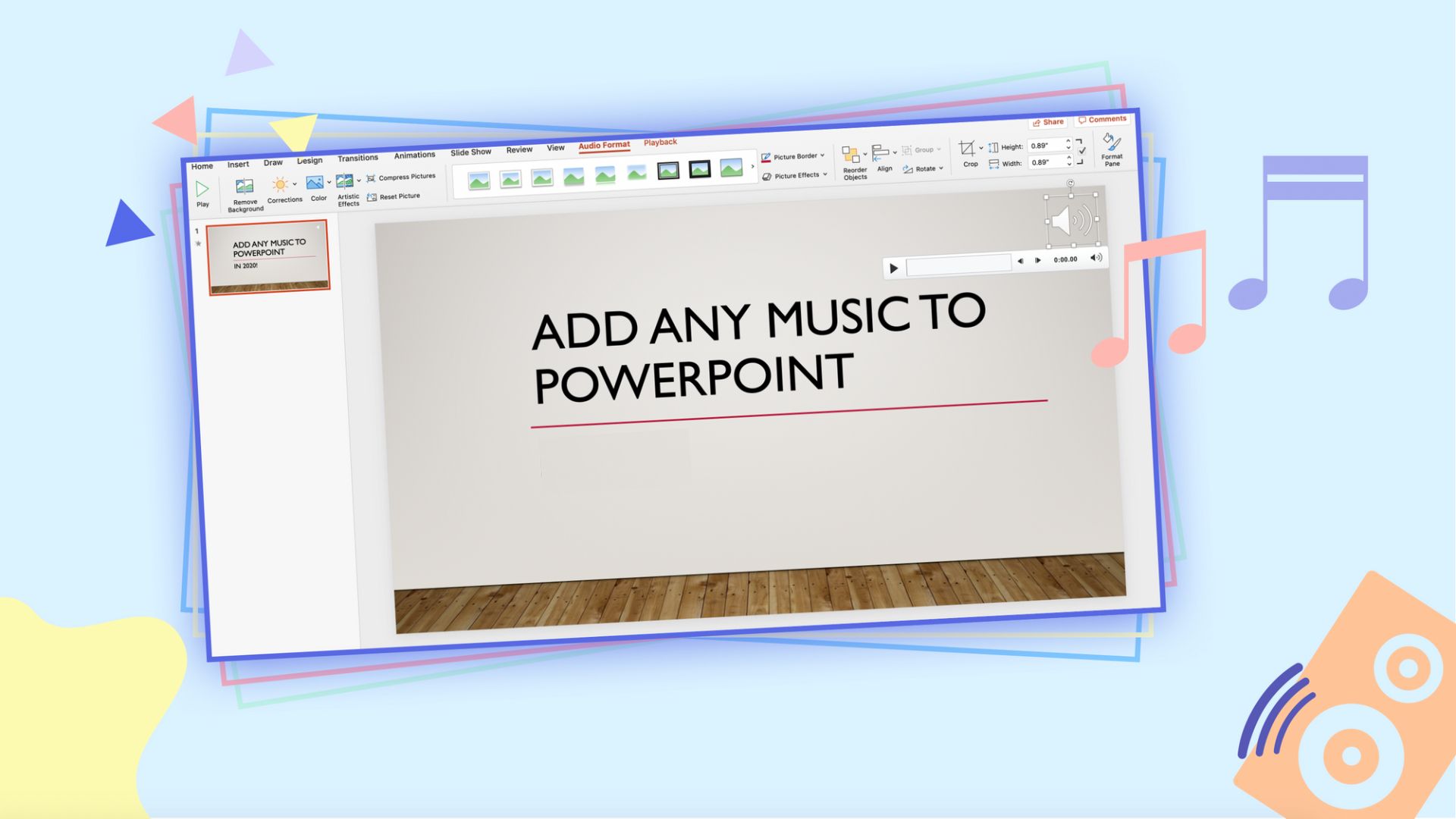Click the slide thumbnail in panel

click(x=269, y=257)
